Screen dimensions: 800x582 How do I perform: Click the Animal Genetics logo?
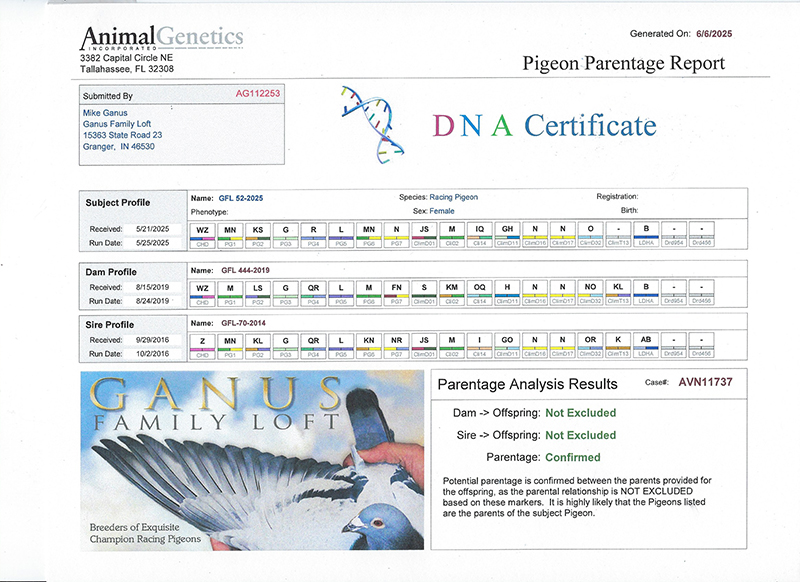pos(161,38)
